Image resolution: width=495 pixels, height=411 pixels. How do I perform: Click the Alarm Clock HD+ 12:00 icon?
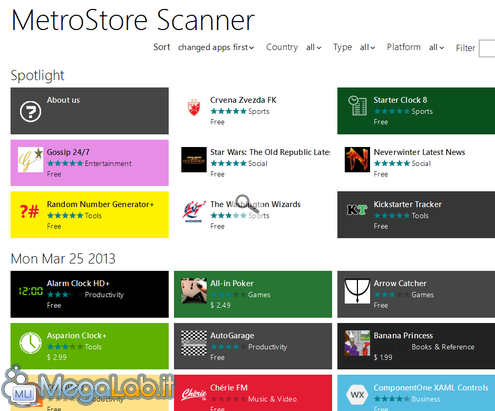click(30, 291)
